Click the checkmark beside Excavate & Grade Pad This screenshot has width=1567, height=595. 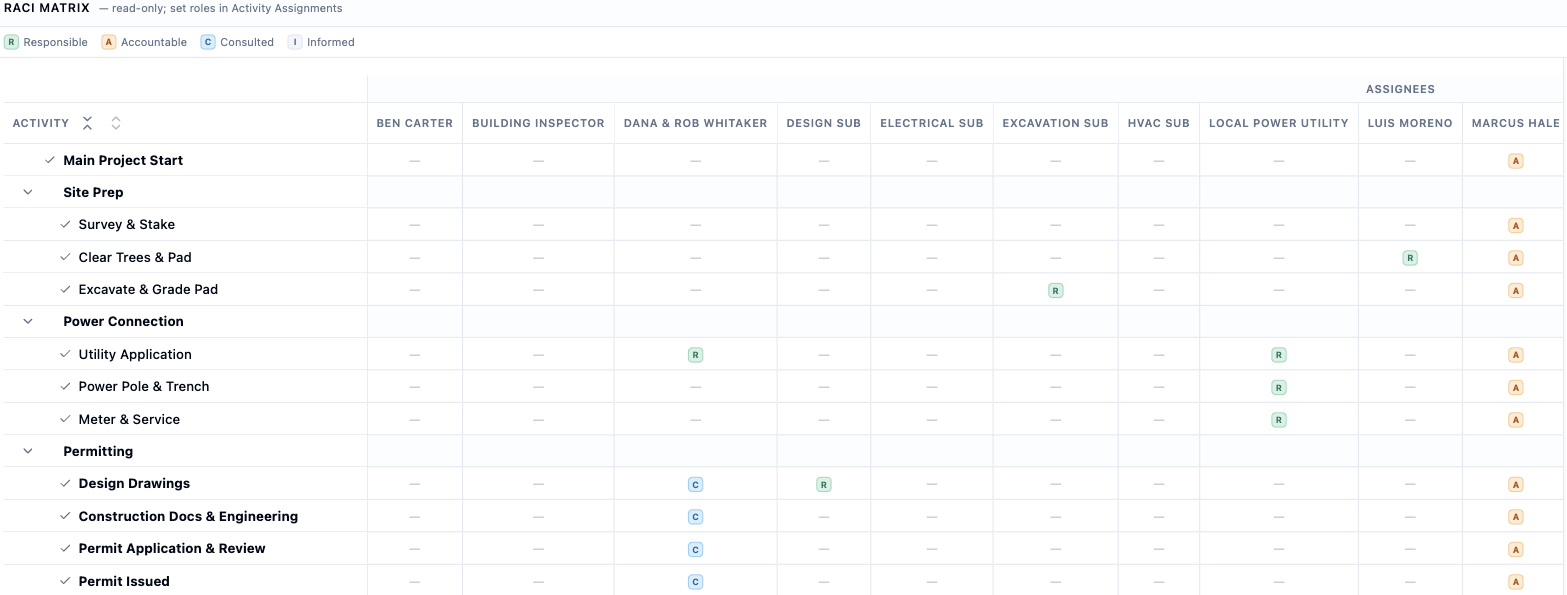click(65, 289)
